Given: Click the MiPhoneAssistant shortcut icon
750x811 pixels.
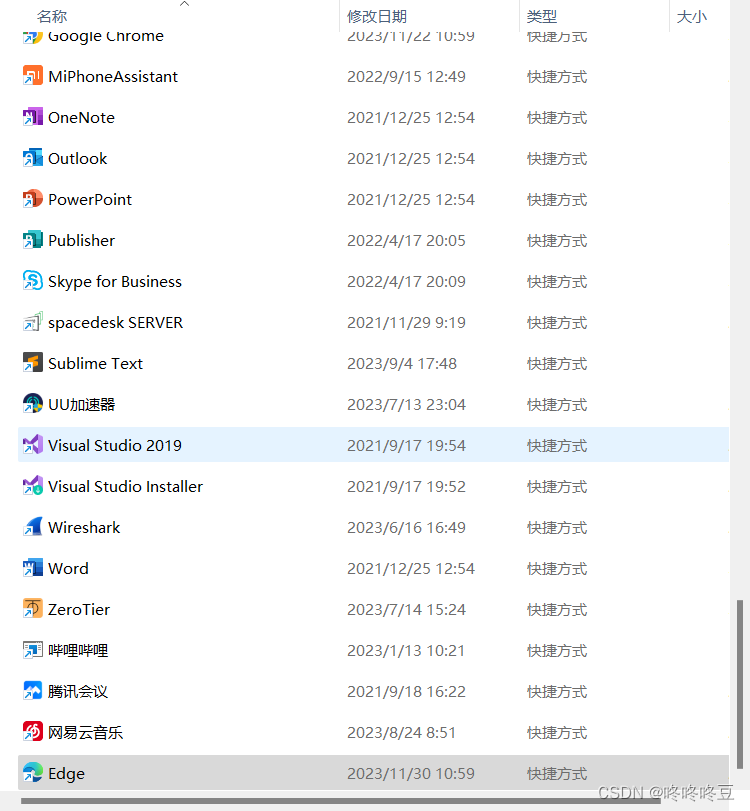Looking at the screenshot, I should (33, 76).
